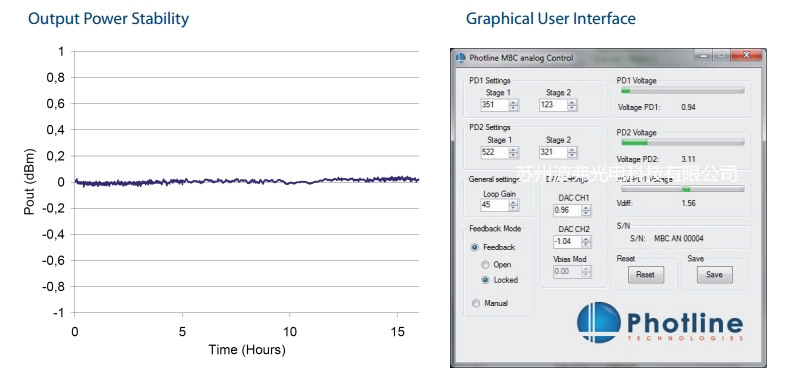Image resolution: width=788 pixels, height=386 pixels.
Task: Click the Vdiff value 1.56
Action: tap(688, 204)
